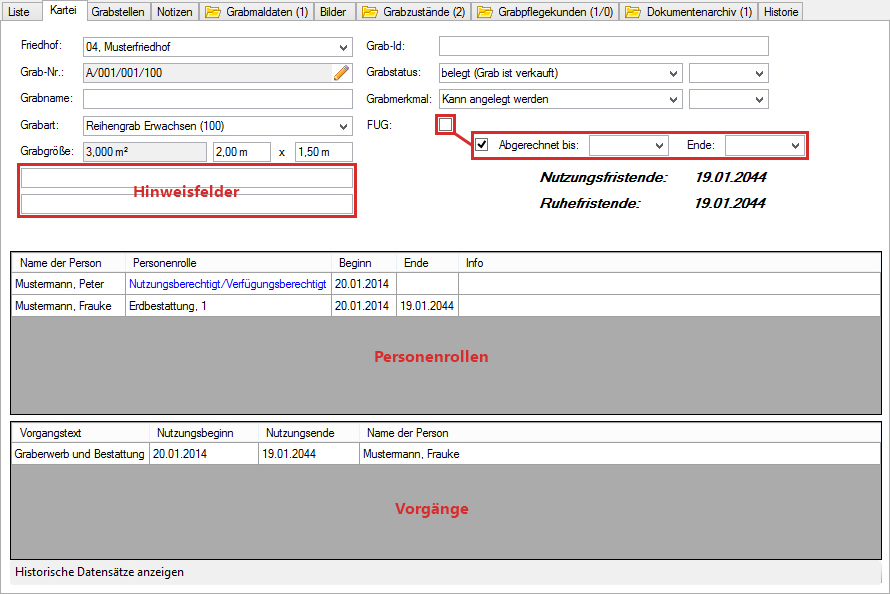
Task: Click the folder icon on Grabpflegekunden tab
Action: pyautogui.click(x=485, y=12)
